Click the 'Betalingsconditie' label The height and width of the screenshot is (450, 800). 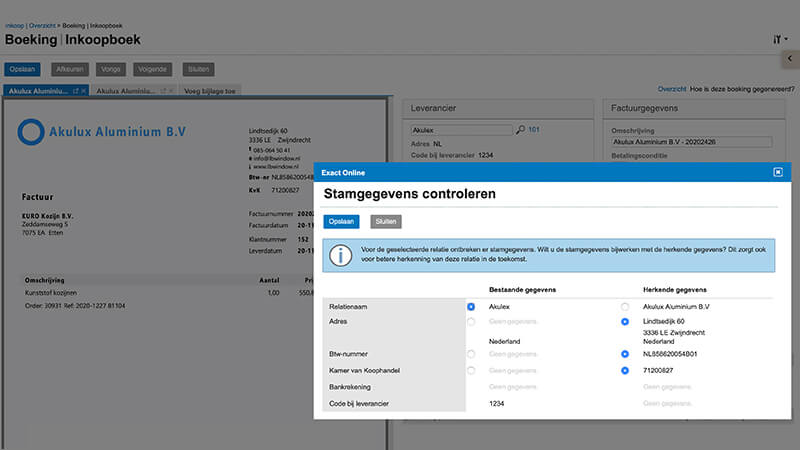coord(639,156)
